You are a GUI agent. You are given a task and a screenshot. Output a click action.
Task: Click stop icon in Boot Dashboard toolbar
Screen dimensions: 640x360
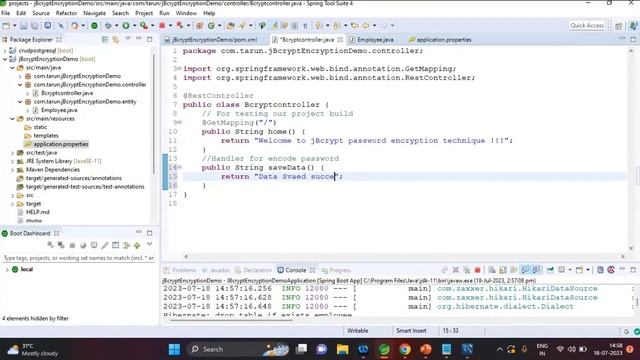tap(72, 245)
